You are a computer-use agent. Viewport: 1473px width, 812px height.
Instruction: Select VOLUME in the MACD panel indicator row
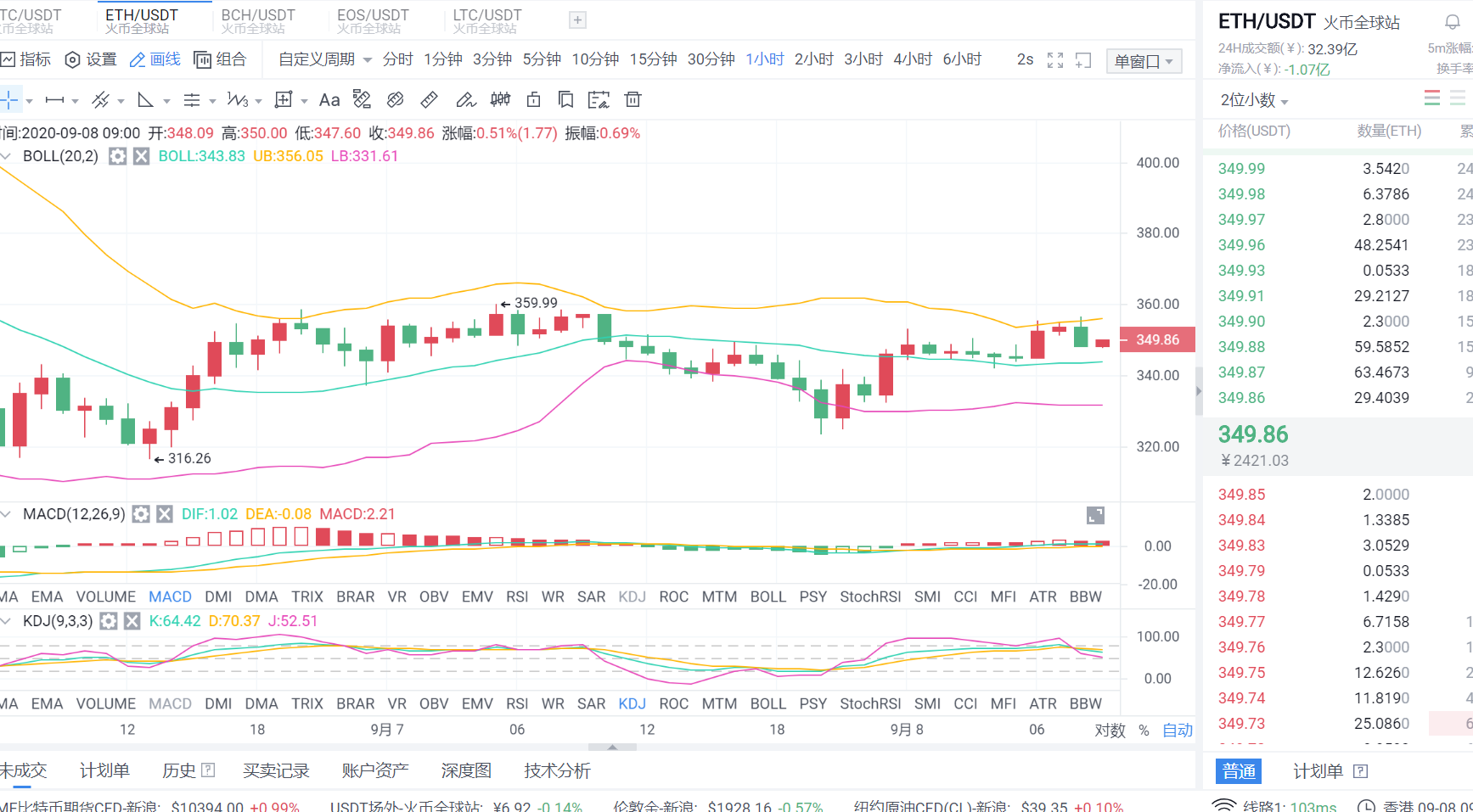106,596
